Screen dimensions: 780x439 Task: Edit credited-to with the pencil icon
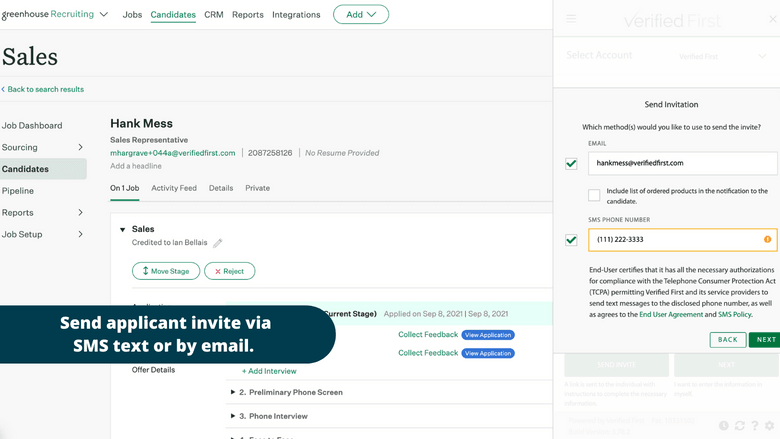pos(217,243)
